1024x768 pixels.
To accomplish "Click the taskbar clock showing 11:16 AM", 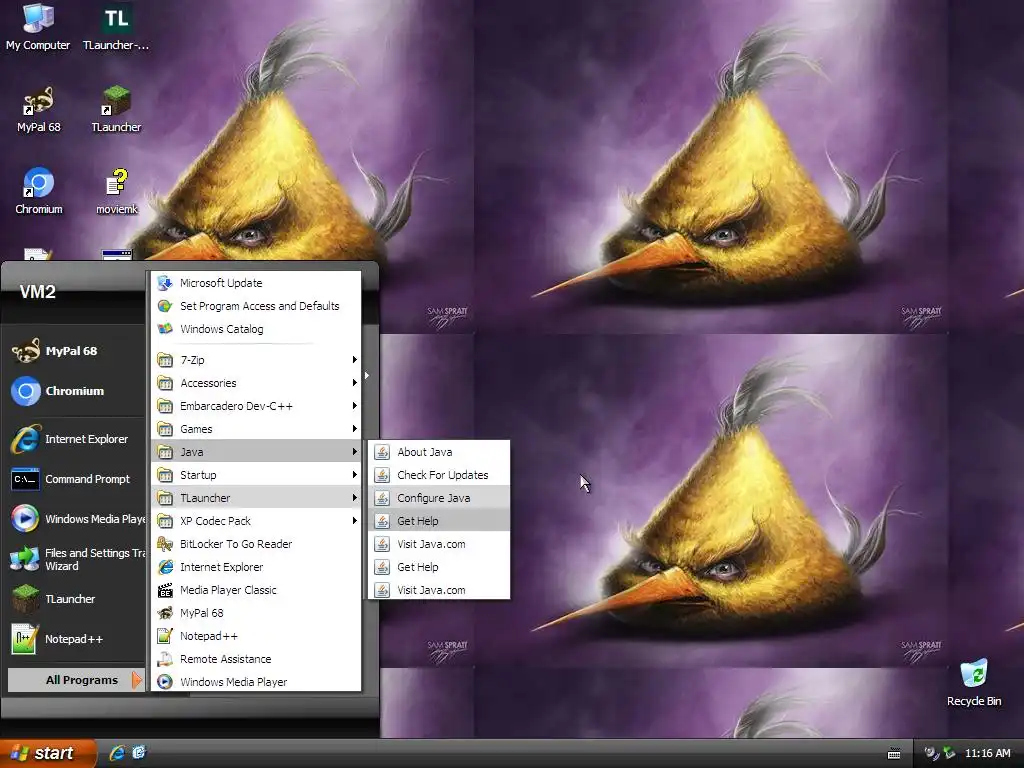I will (987, 753).
